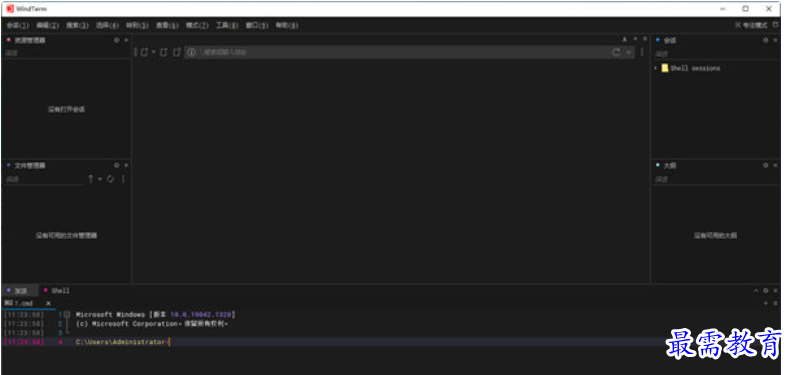Open settings gear of 会话 panel
Viewport: 790px width, 375px height.
pos(765,40)
